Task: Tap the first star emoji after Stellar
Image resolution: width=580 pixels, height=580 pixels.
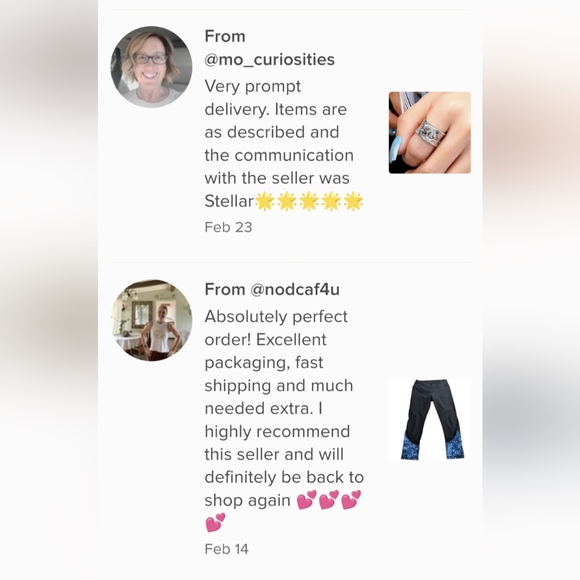Action: tap(265, 201)
